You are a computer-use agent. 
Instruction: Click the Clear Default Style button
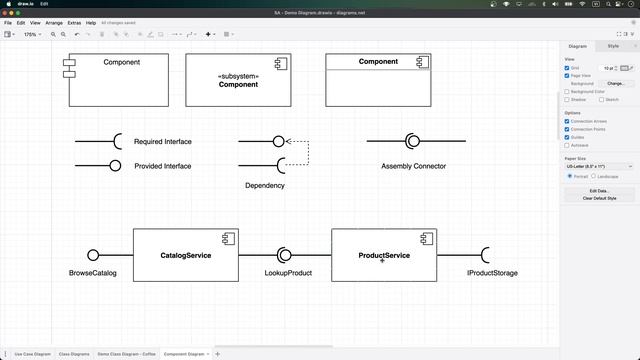[x=599, y=198]
